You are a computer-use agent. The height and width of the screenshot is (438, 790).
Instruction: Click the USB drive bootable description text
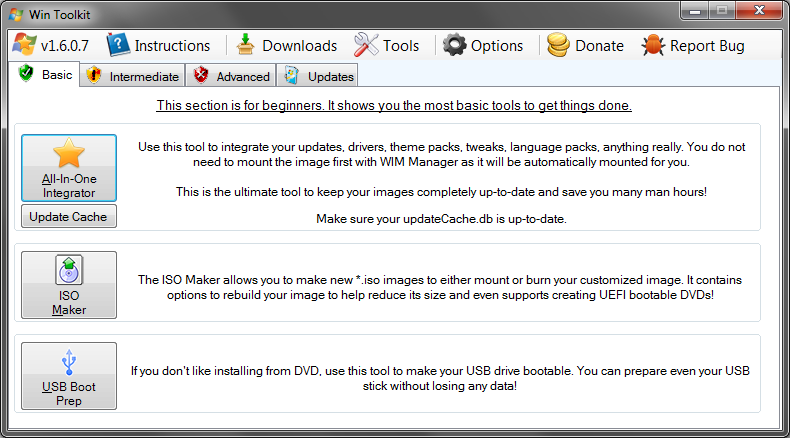[440, 379]
